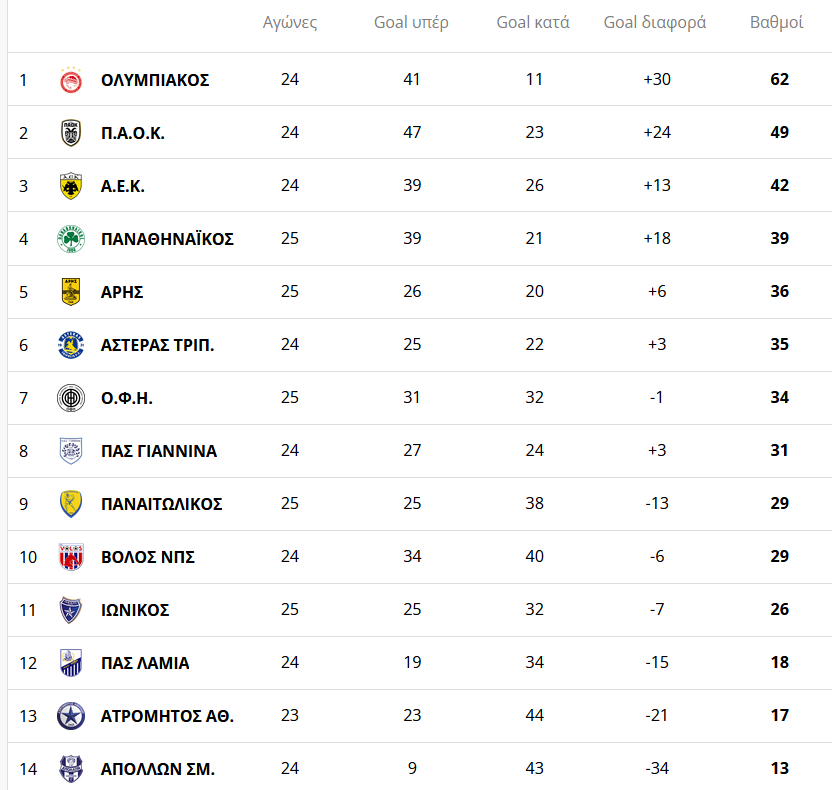Open the ΠΑΝΑΘΗΝΑΪΚΟΣ team page

167,239
